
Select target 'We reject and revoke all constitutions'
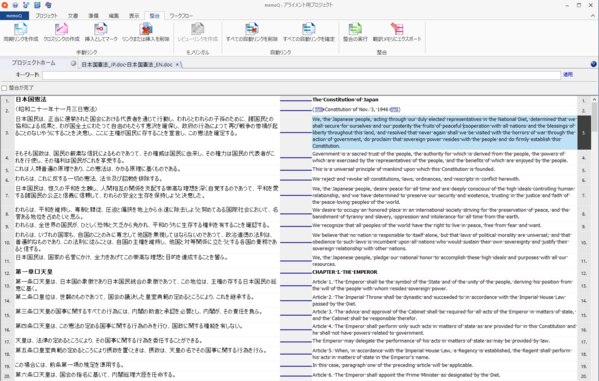[x=416, y=179]
